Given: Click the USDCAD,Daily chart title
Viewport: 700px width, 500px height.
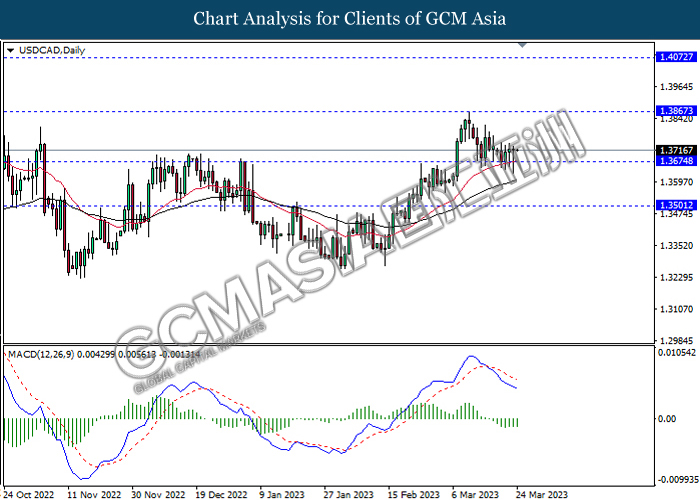Looking at the screenshot, I should point(52,50).
